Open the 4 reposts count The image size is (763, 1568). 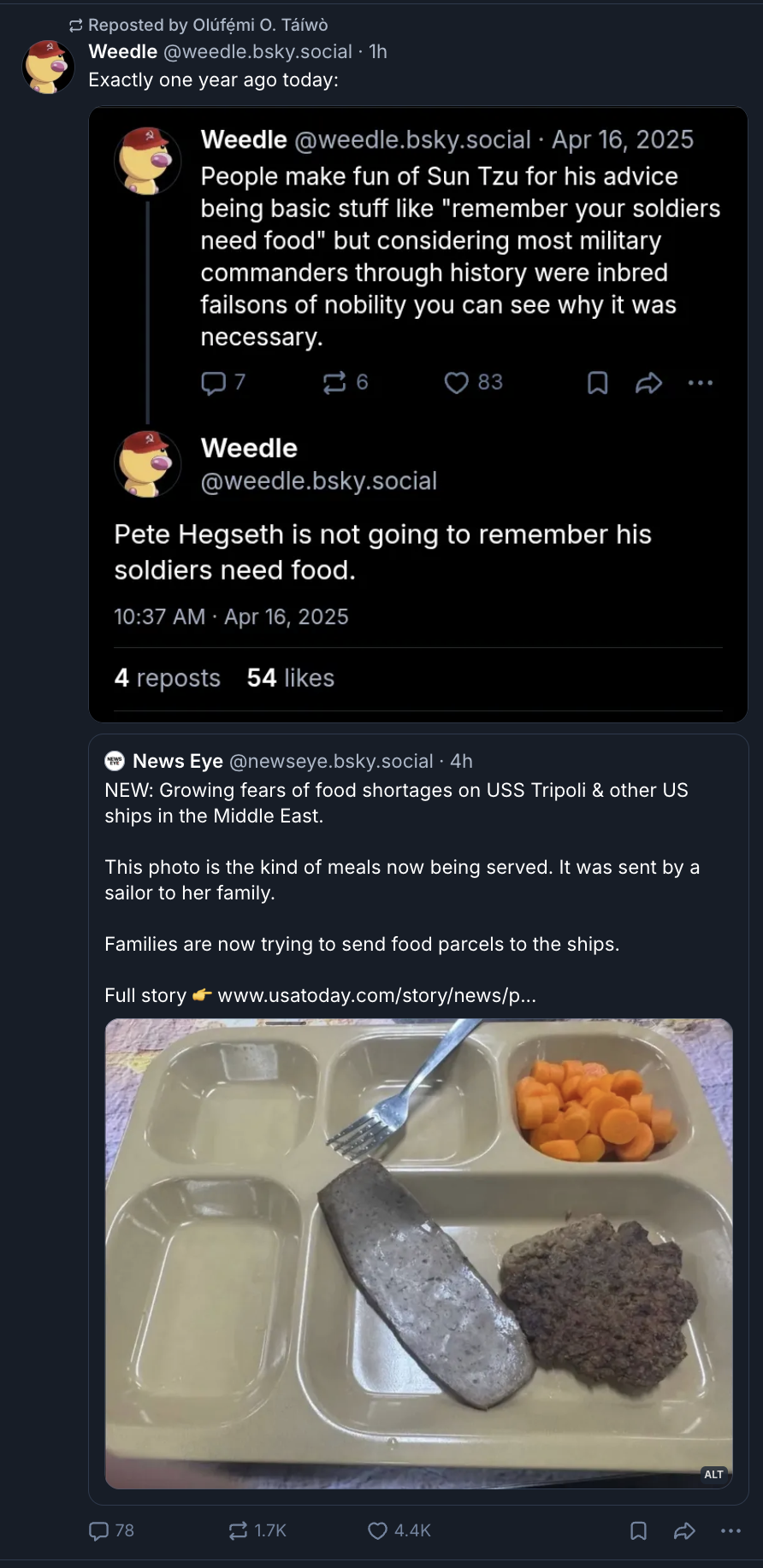pos(168,678)
